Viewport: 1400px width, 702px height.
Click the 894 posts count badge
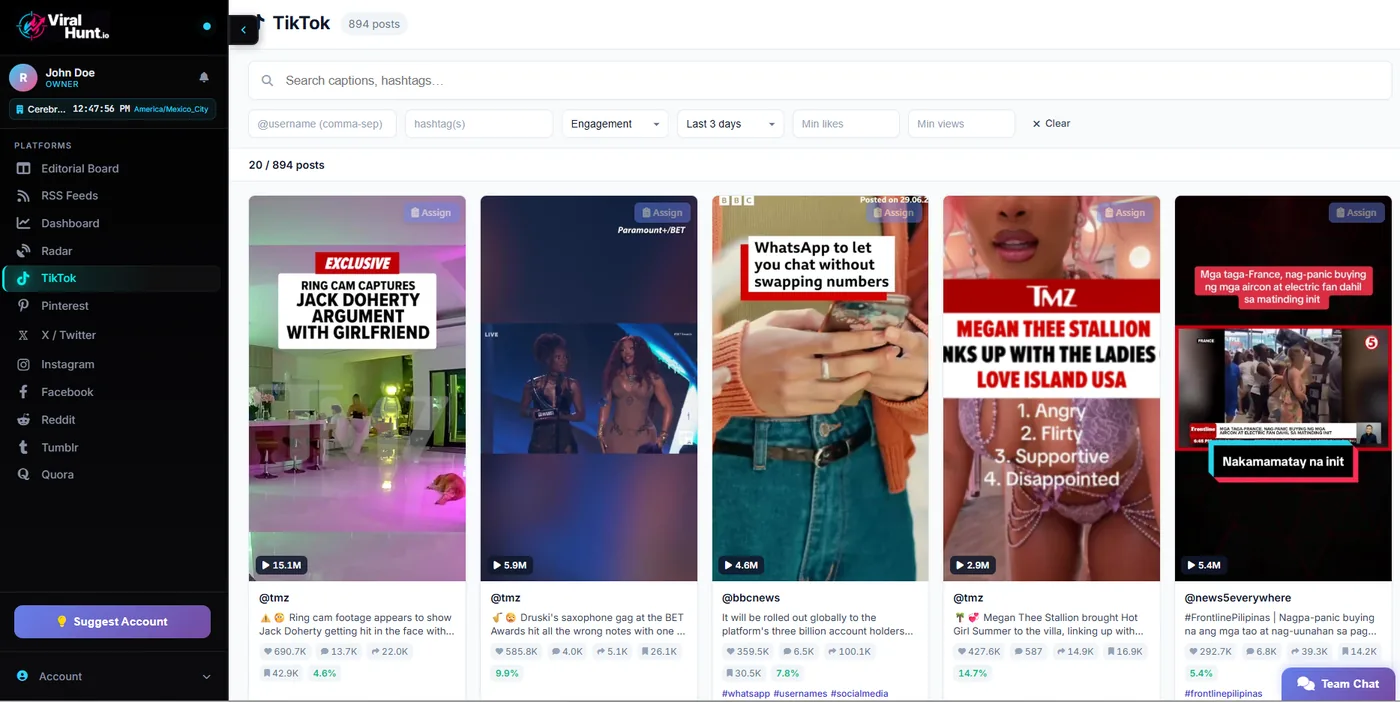click(x=374, y=24)
